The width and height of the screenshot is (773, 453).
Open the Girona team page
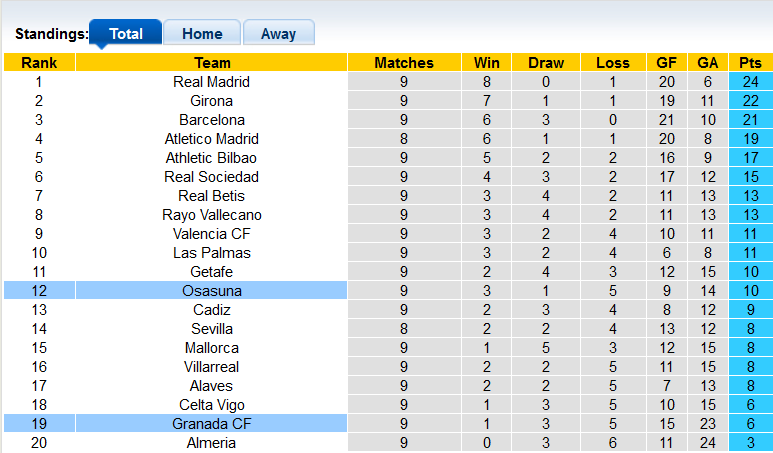(x=211, y=101)
